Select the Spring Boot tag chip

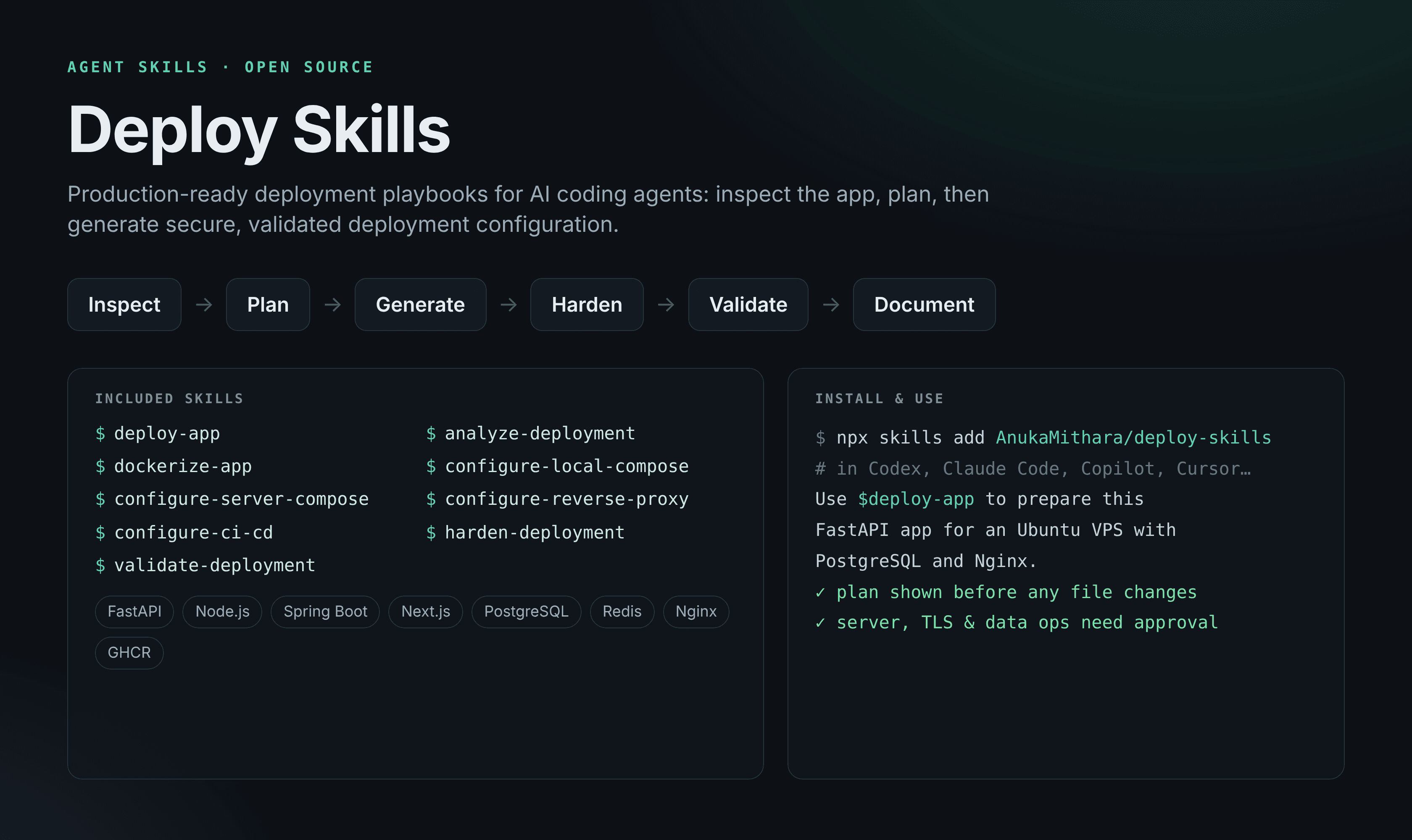tap(325, 612)
